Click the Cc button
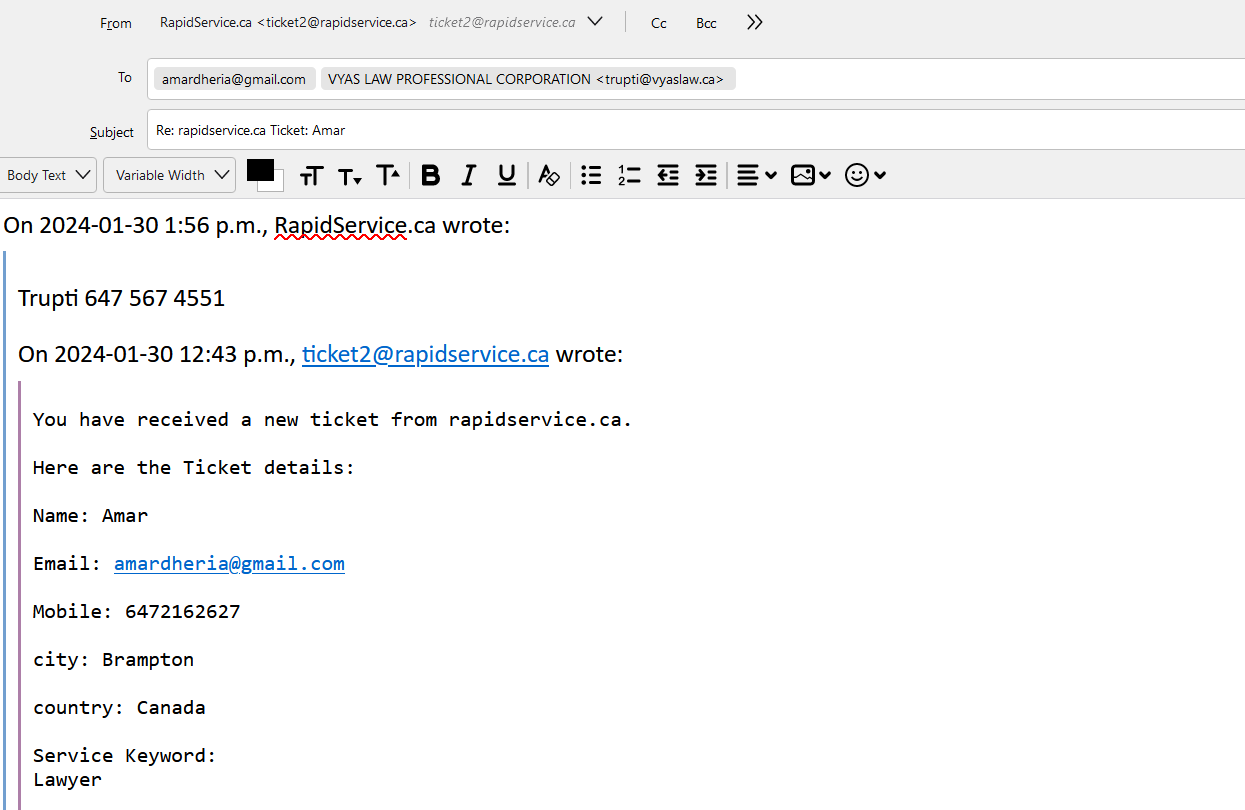This screenshot has width=1245, height=810. 658,23
